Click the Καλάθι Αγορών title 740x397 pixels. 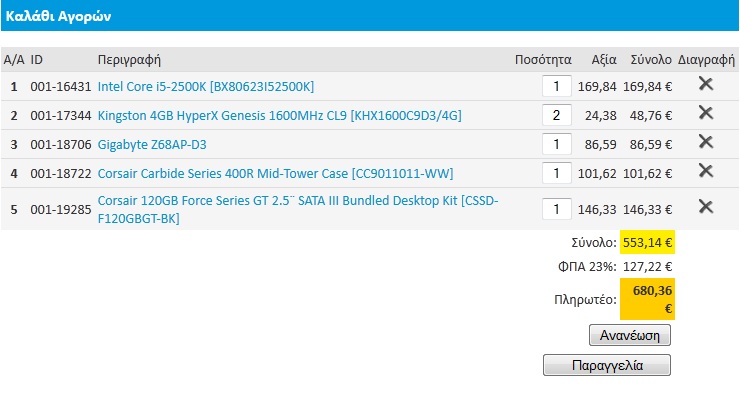tap(59, 16)
